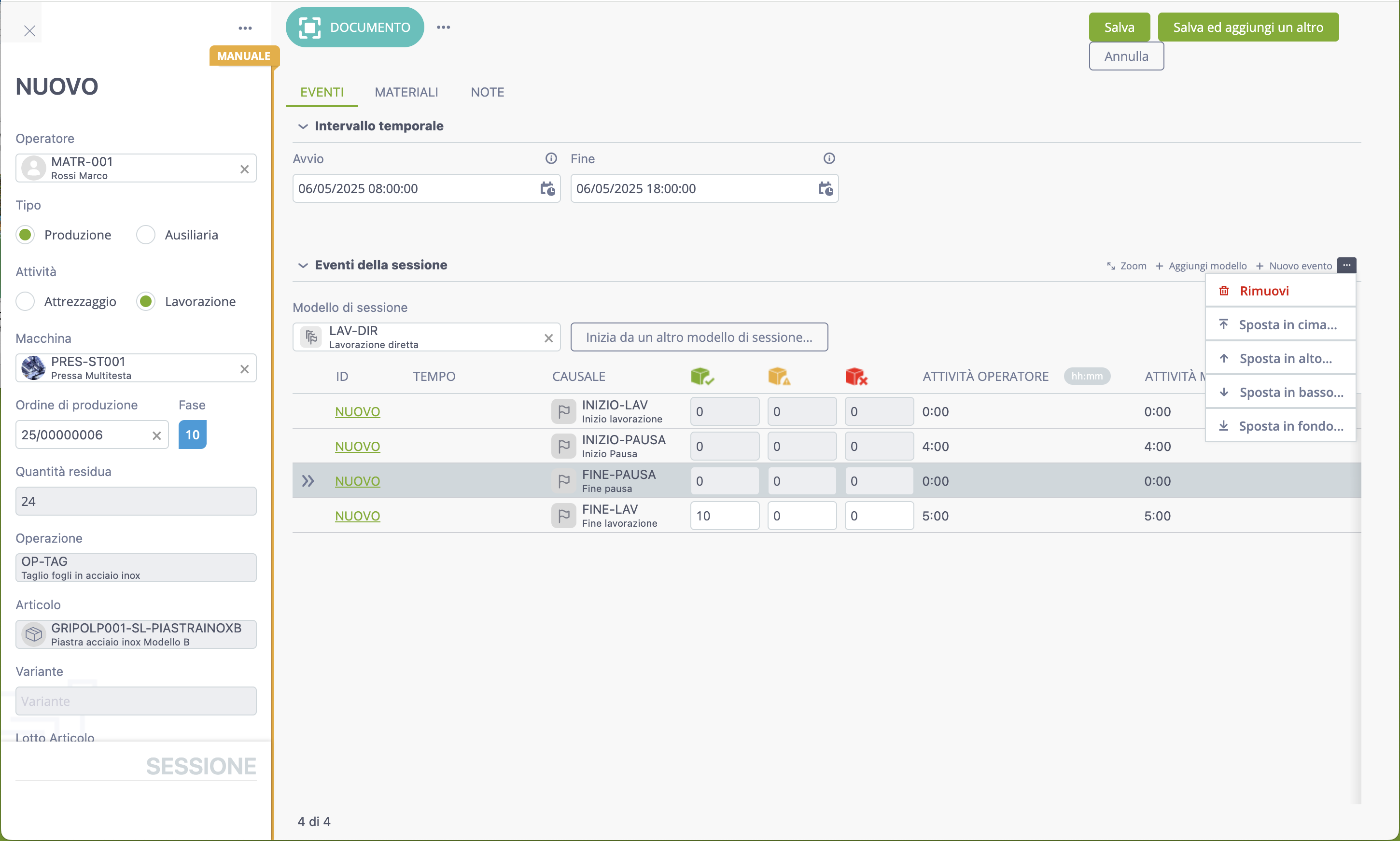Click the flag icon of INIZIO-LAV row
1400x841 pixels.
coord(563,411)
